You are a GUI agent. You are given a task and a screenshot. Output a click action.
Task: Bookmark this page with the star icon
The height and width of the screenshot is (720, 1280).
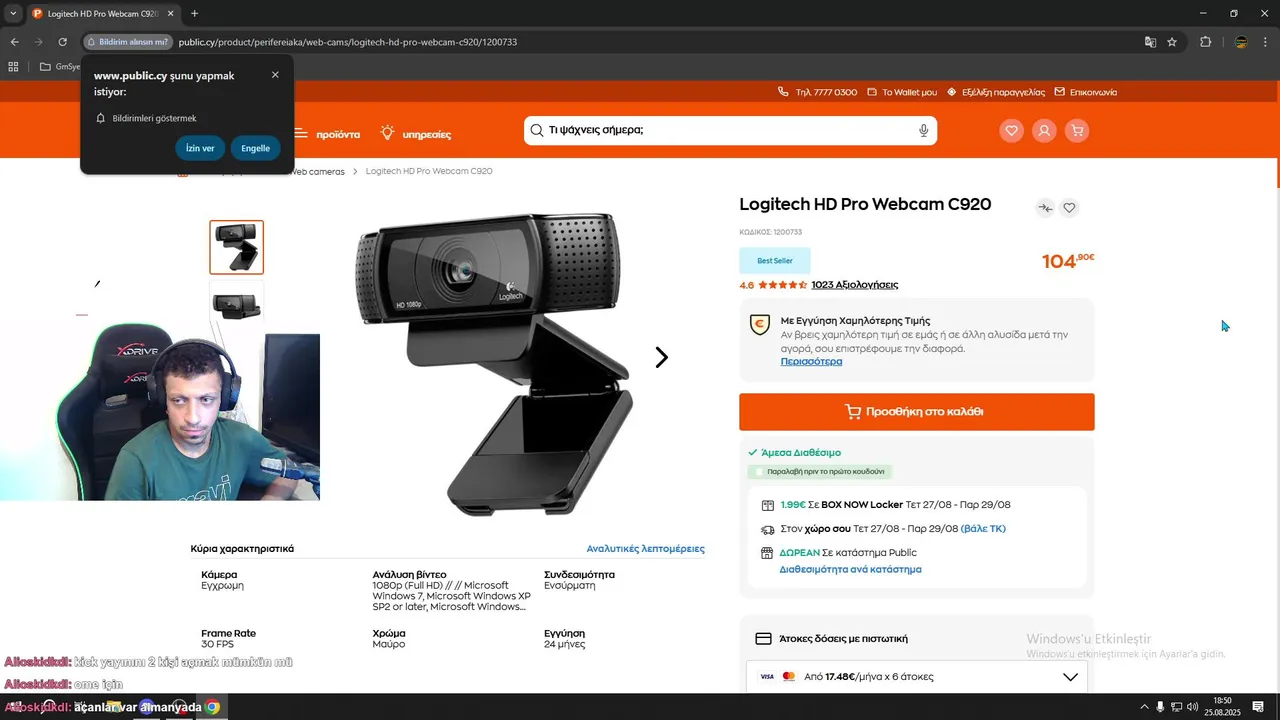coord(1172,42)
